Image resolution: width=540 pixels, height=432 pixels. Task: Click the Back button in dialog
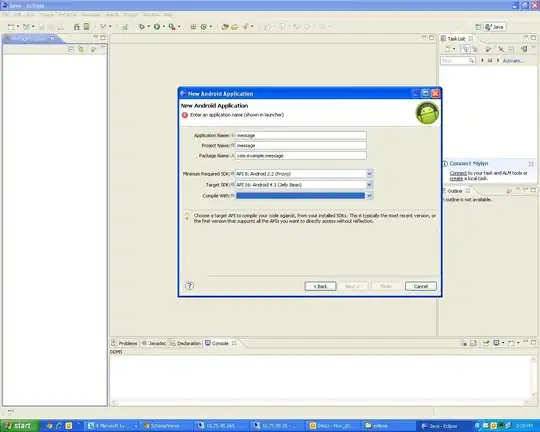point(320,286)
